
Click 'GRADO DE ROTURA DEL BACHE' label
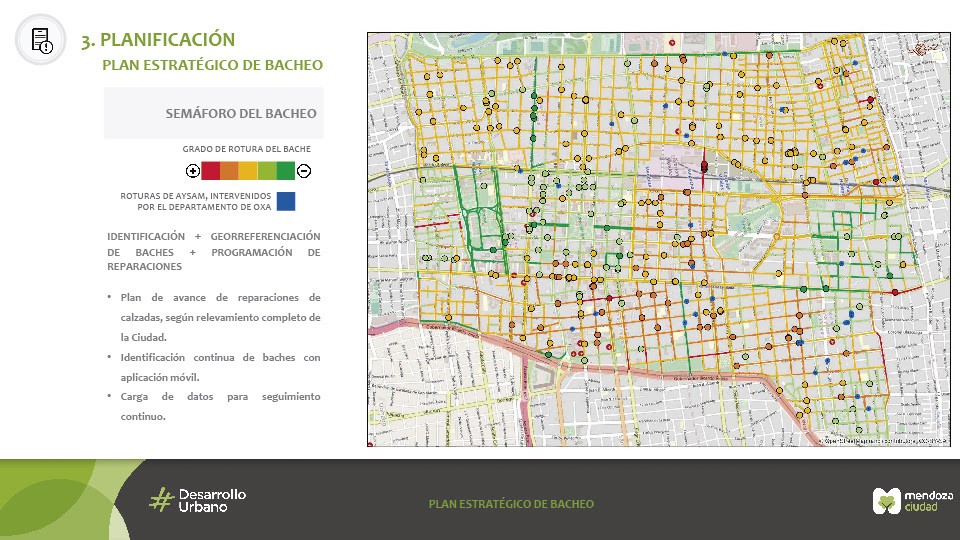click(x=247, y=148)
